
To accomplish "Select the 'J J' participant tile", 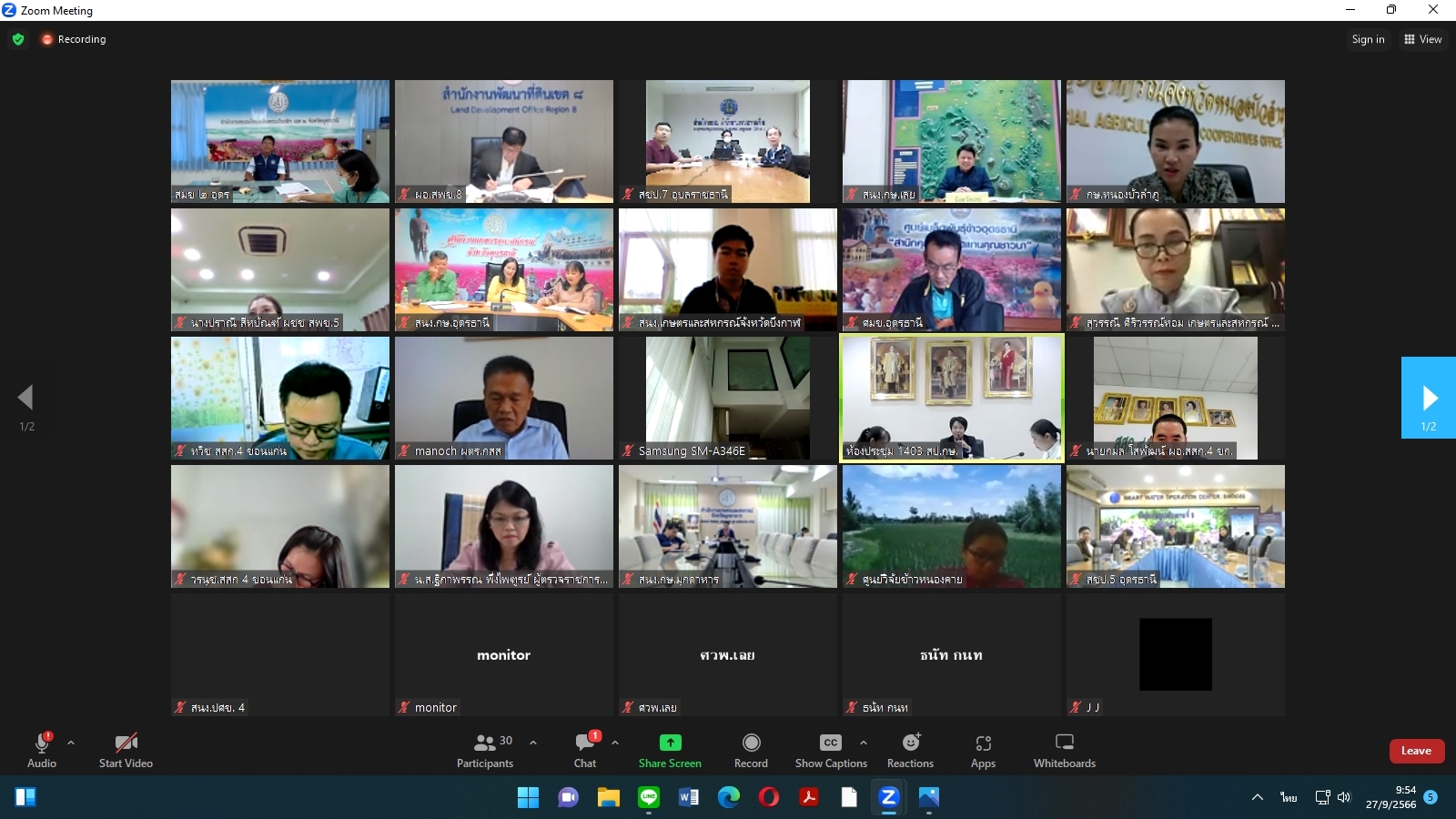I will [x=1176, y=654].
